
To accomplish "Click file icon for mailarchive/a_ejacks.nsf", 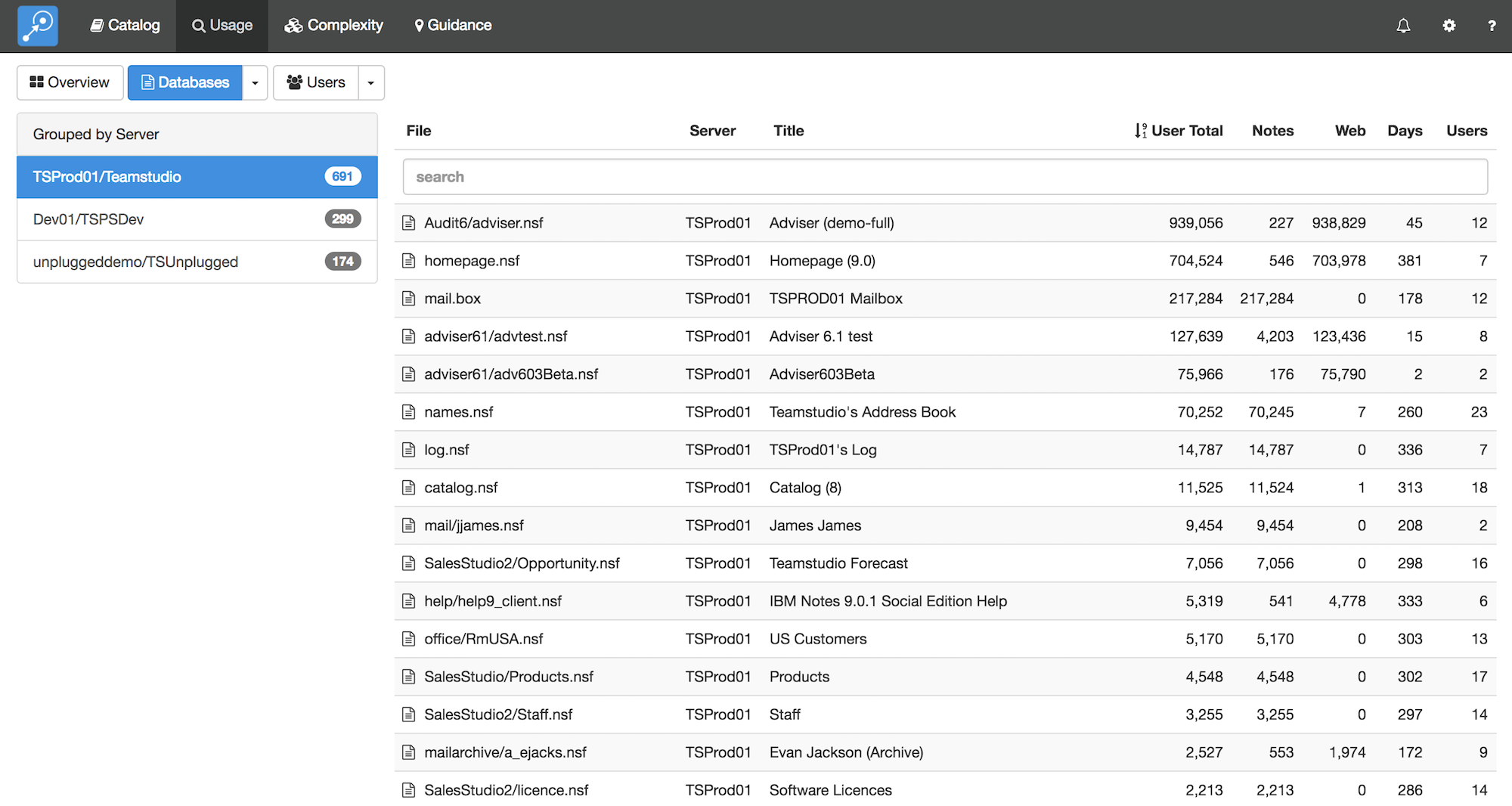I will (409, 752).
